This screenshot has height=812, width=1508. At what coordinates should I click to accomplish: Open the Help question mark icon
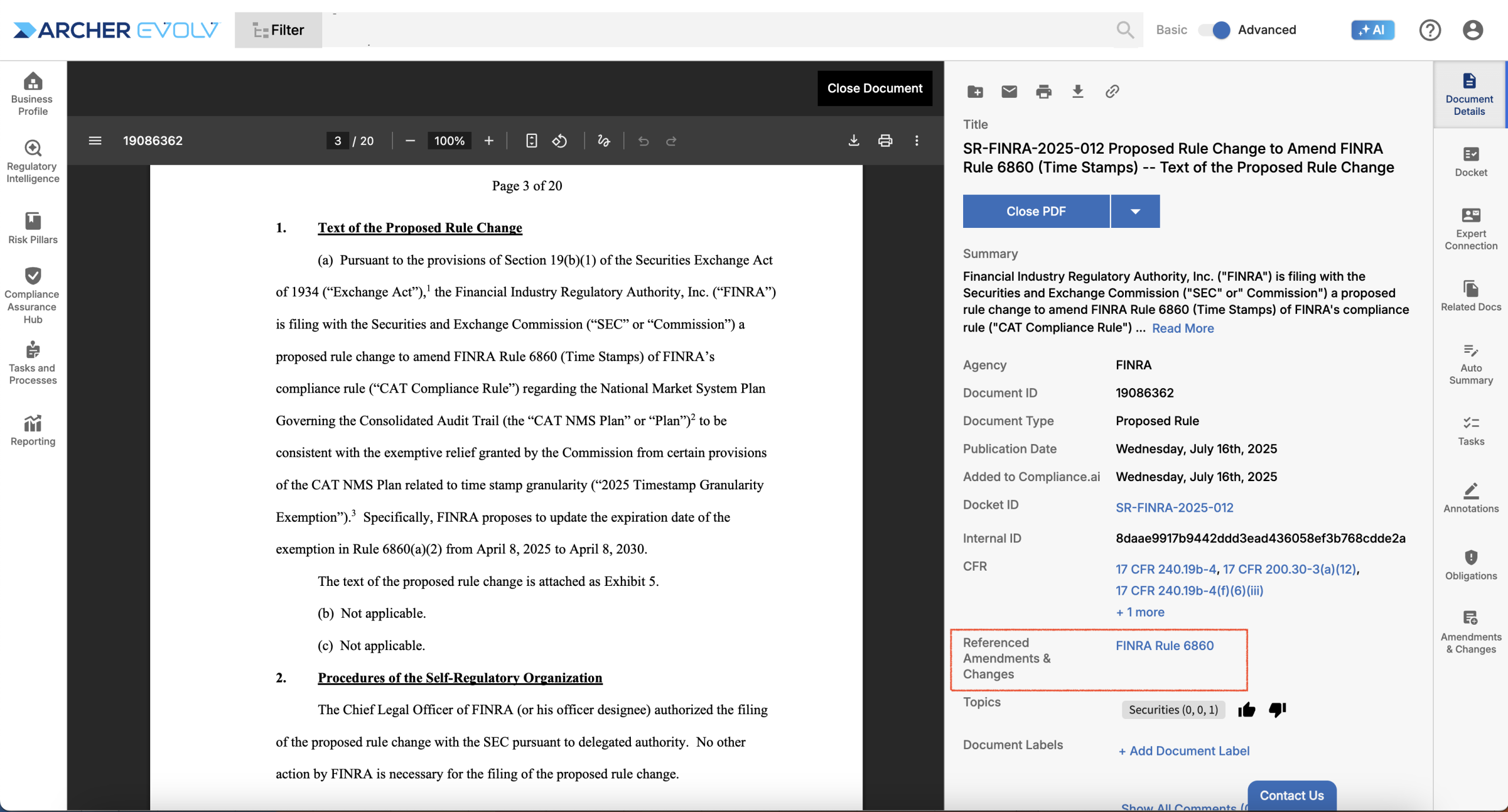click(1430, 30)
